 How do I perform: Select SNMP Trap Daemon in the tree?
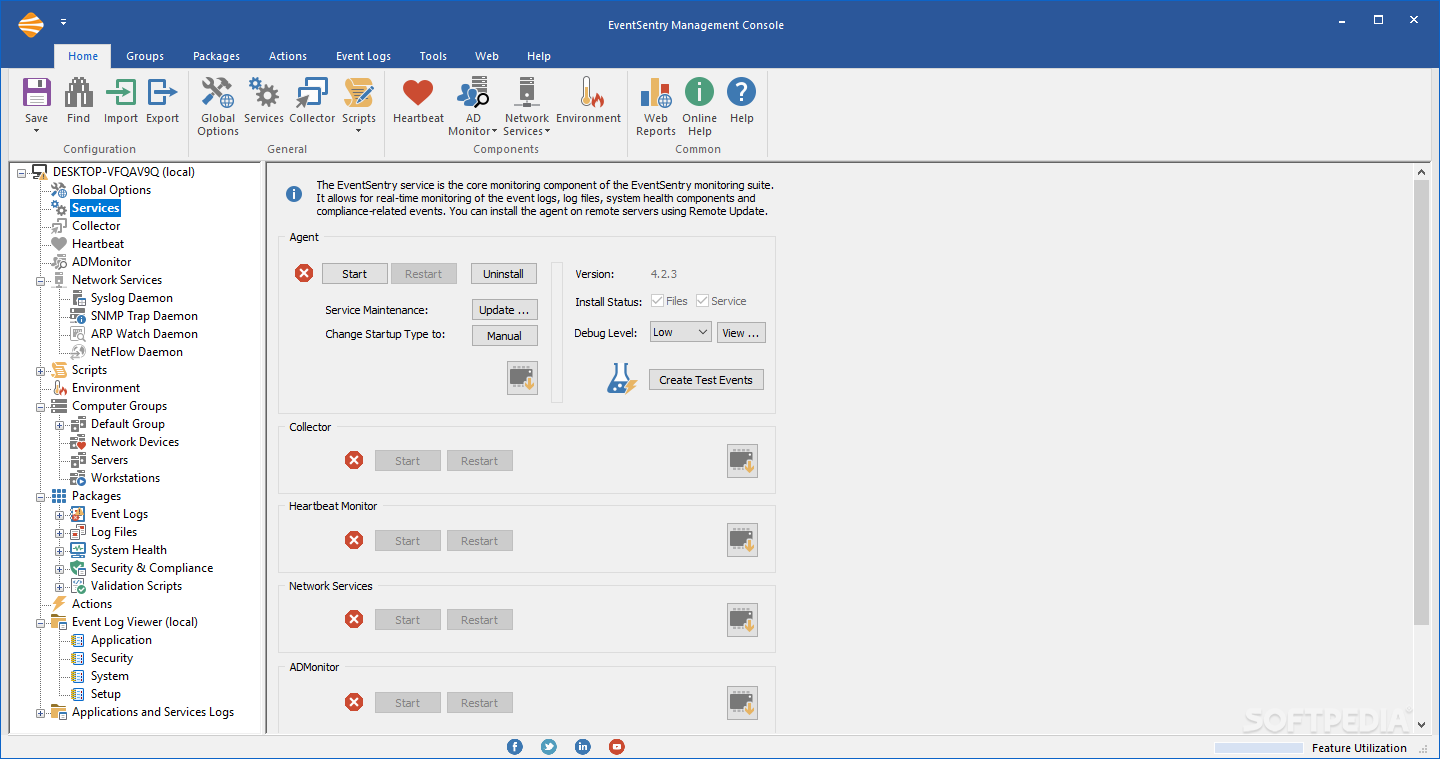click(x=144, y=316)
